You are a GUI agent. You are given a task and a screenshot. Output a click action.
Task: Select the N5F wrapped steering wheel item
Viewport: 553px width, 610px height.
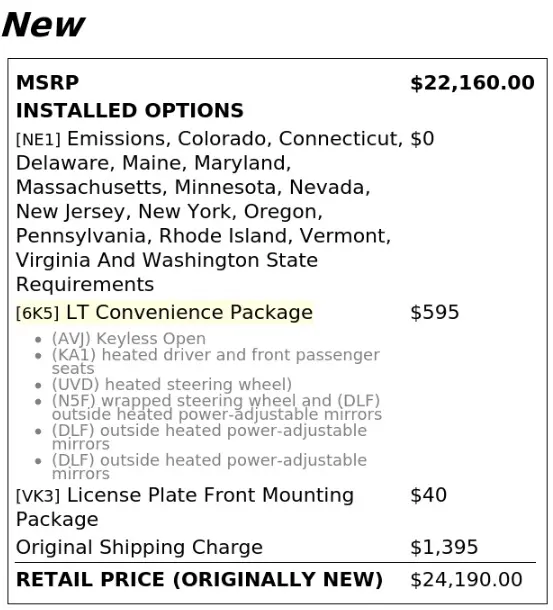[217, 407]
